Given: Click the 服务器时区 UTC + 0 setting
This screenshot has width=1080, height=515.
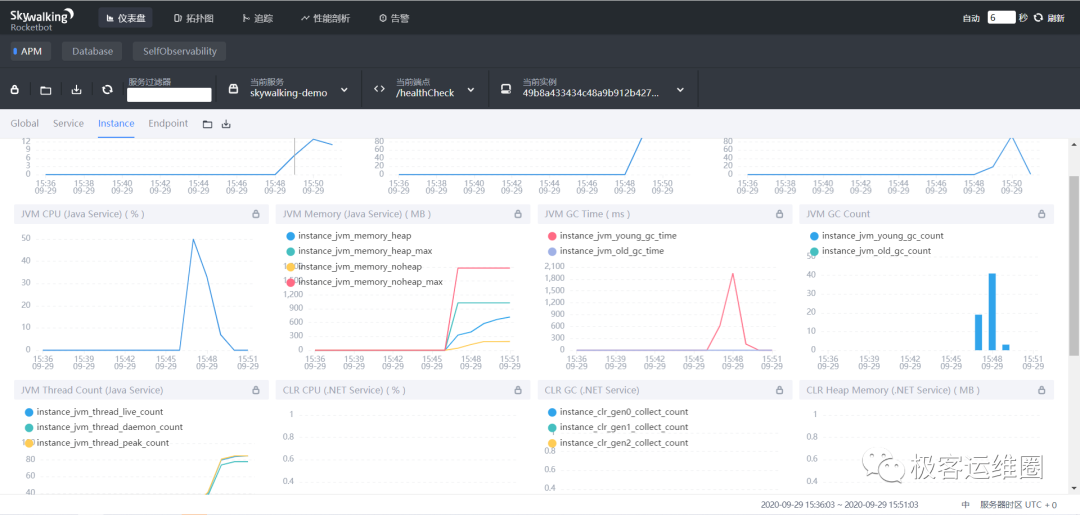Looking at the screenshot, I should tap(1018, 505).
